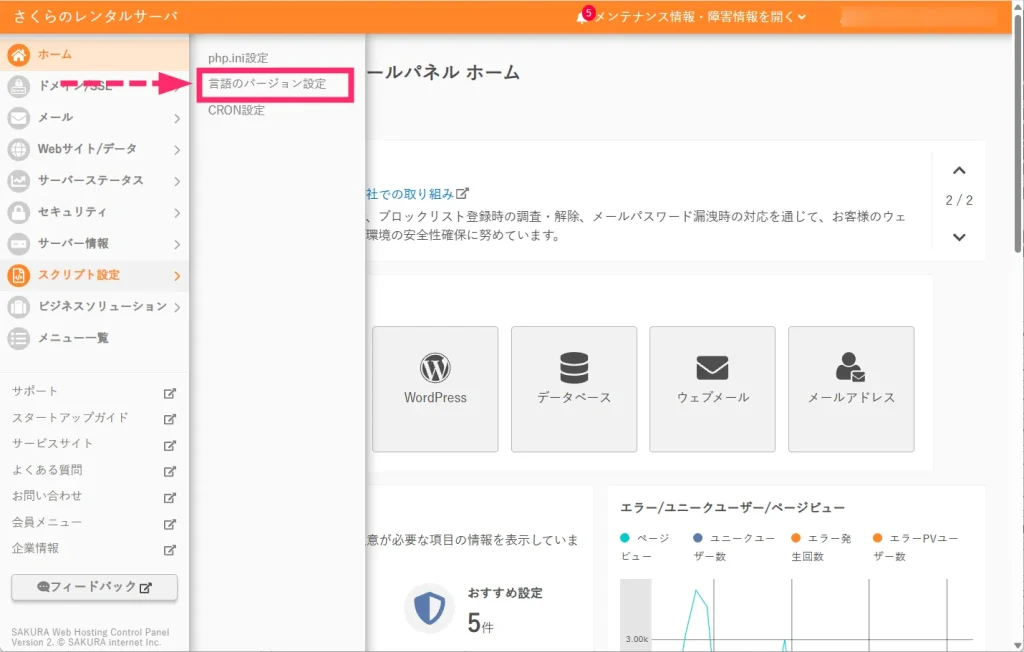Click the WordPress logo icon
This screenshot has width=1024, height=652.
point(435,368)
